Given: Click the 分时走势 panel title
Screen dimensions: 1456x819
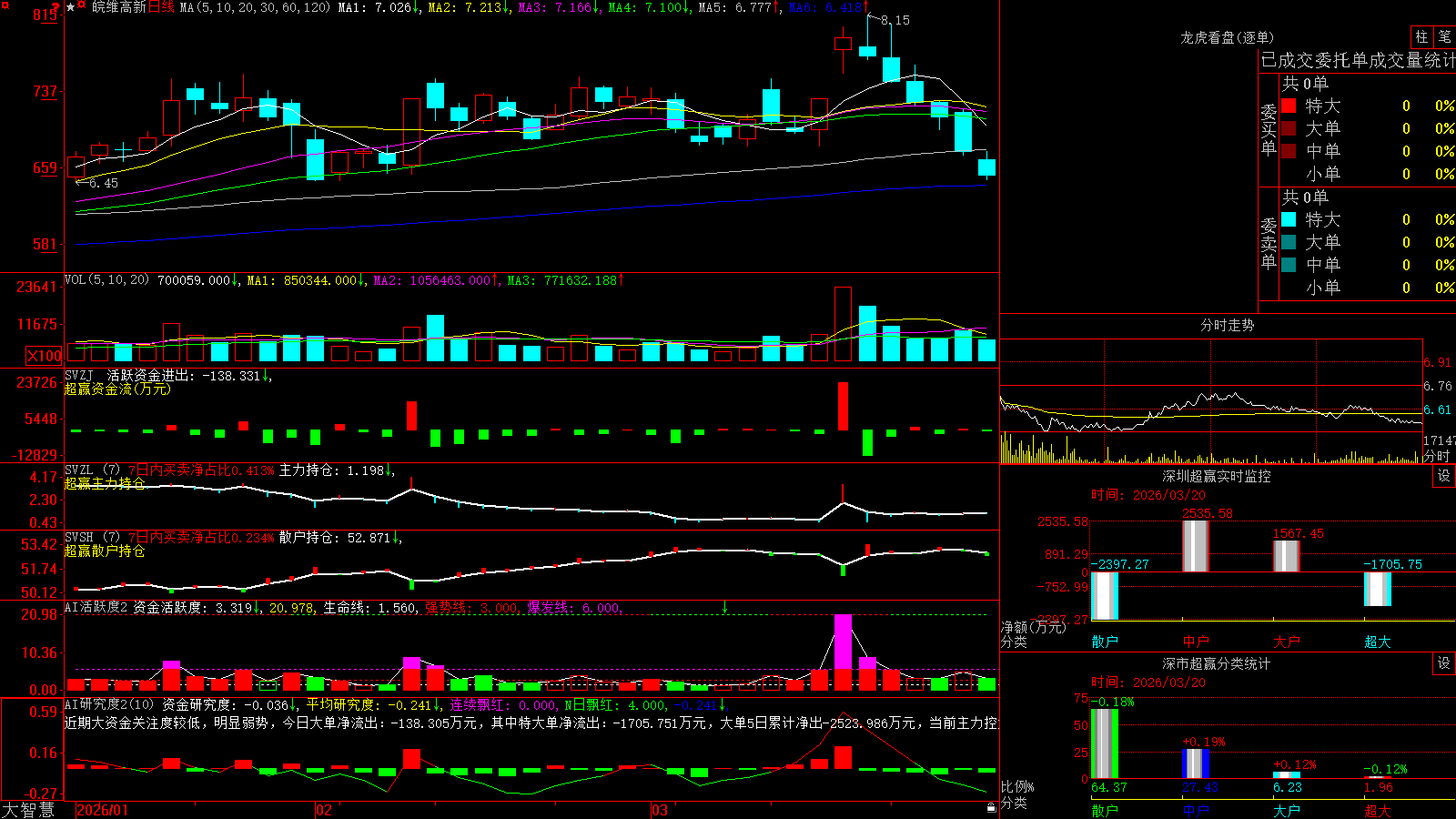Looking at the screenshot, I should (x=1227, y=325).
